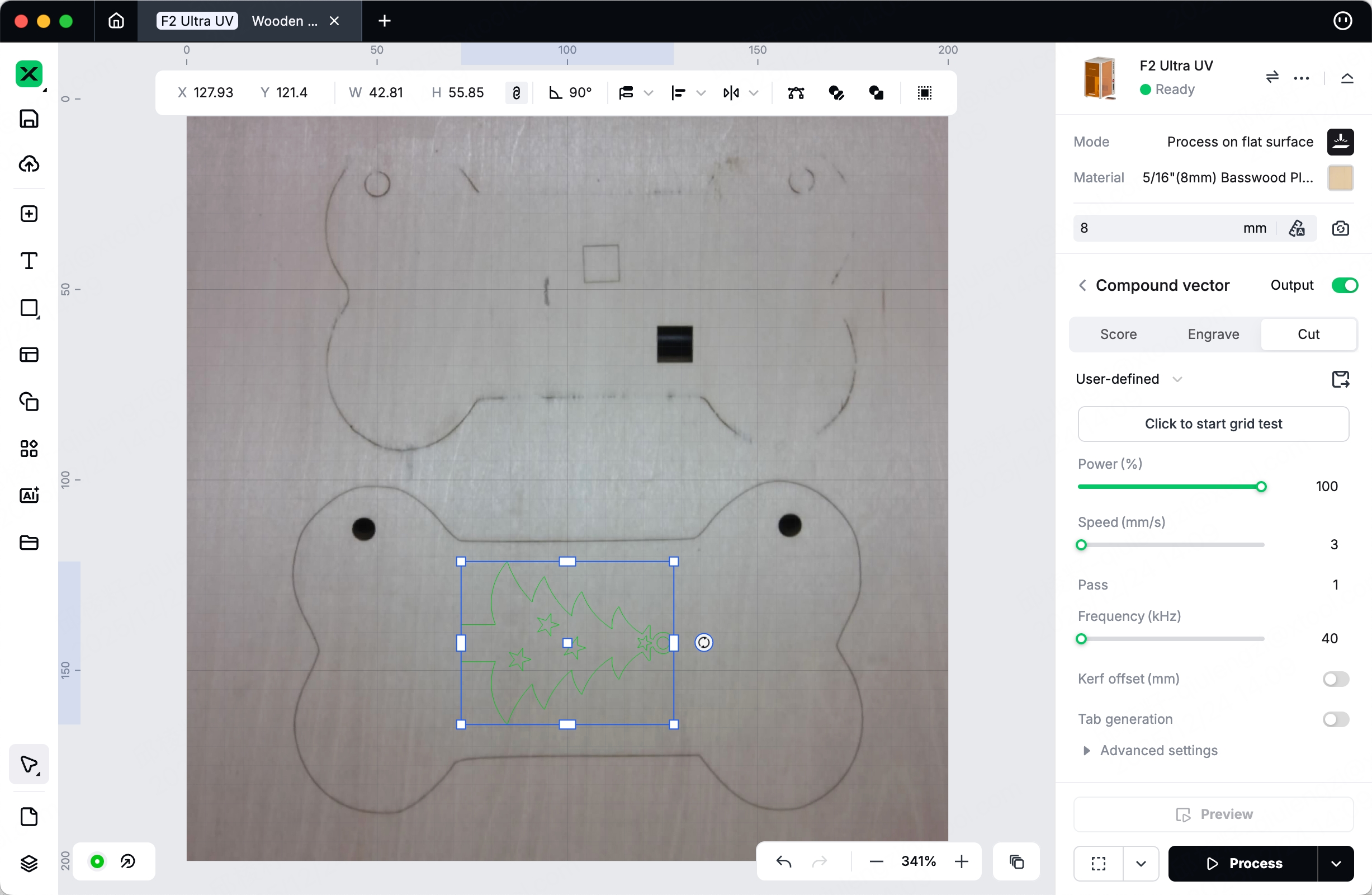Image resolution: width=1372 pixels, height=895 pixels.
Task: Turn off the Output toggle
Action: point(1345,285)
